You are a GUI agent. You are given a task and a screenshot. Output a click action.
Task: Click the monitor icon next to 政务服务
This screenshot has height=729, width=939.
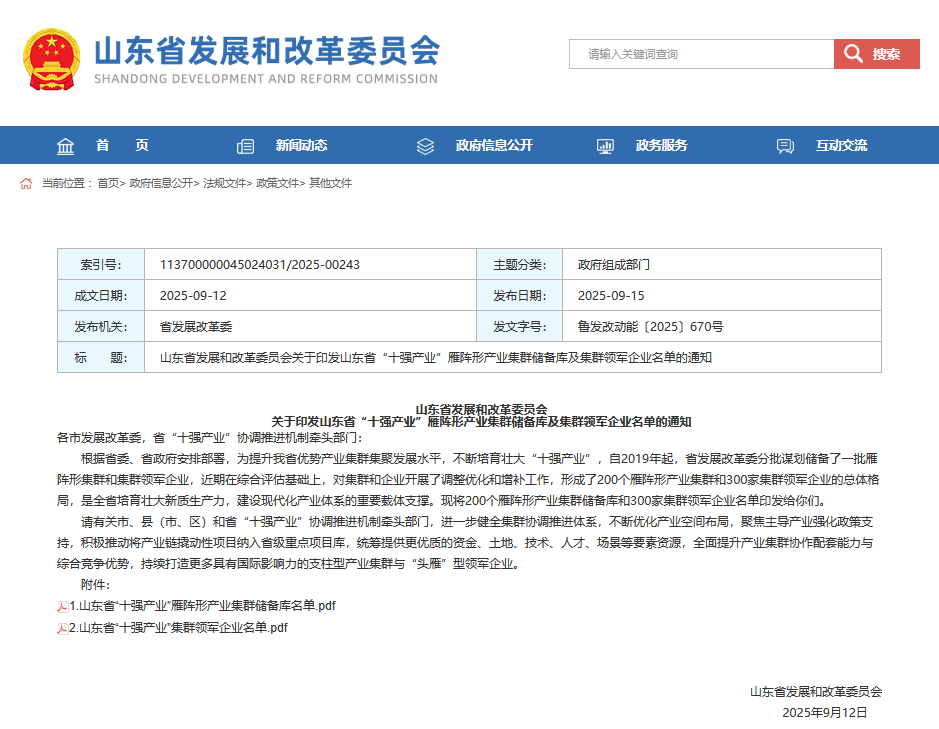tap(604, 145)
